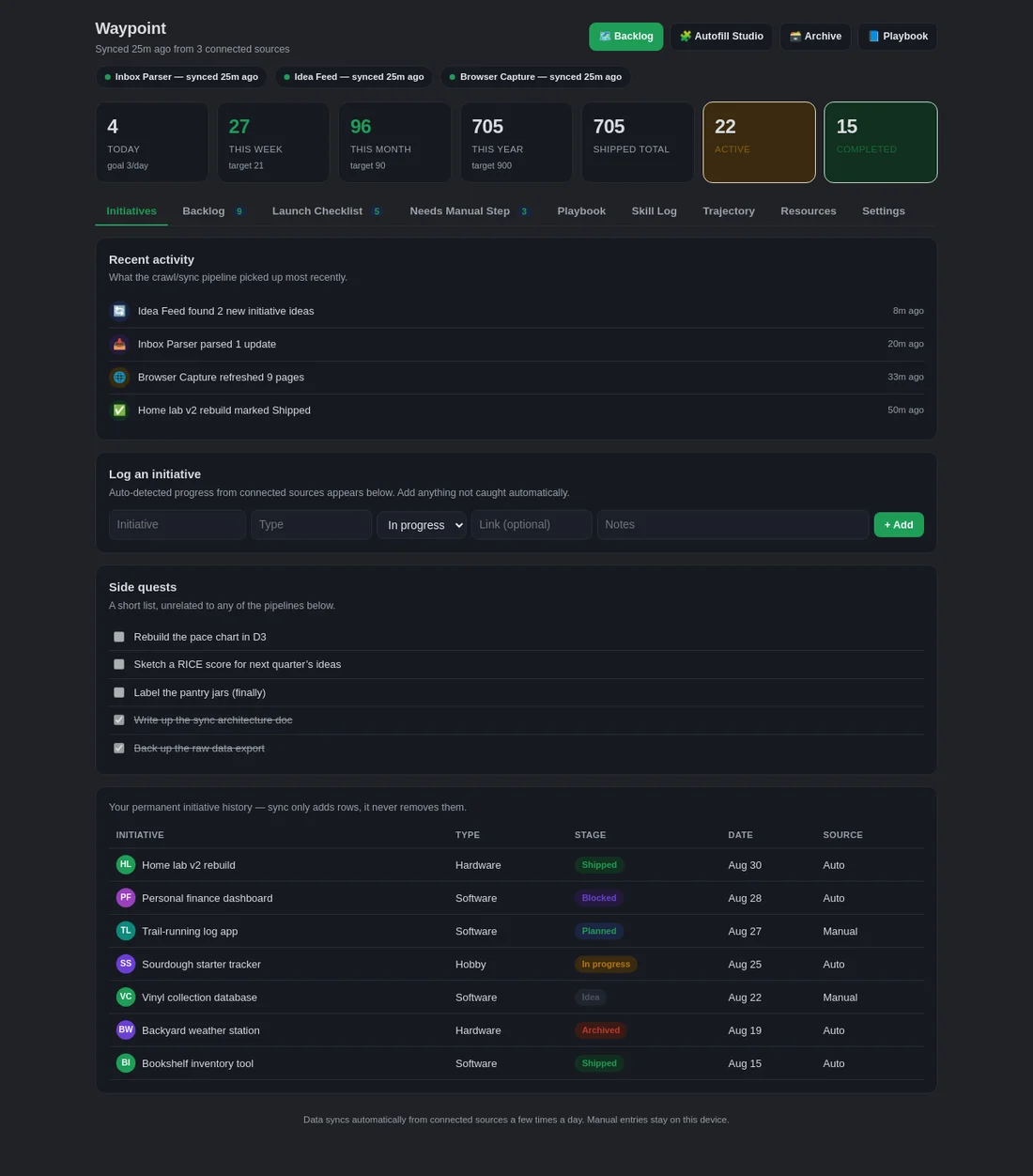The image size is (1033, 1176).
Task: Click the SOURCE column header
Action: pyautogui.click(x=842, y=835)
